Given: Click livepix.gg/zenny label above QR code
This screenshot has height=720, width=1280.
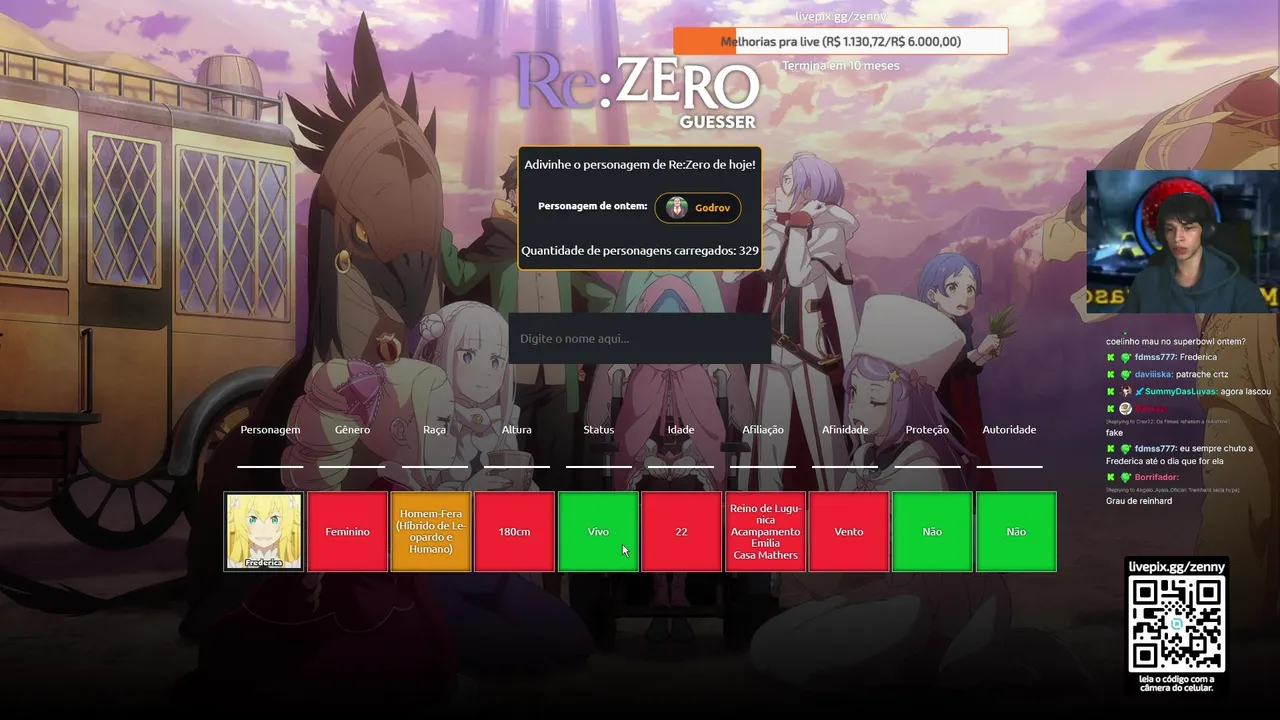Looking at the screenshot, I should 1176,567.
